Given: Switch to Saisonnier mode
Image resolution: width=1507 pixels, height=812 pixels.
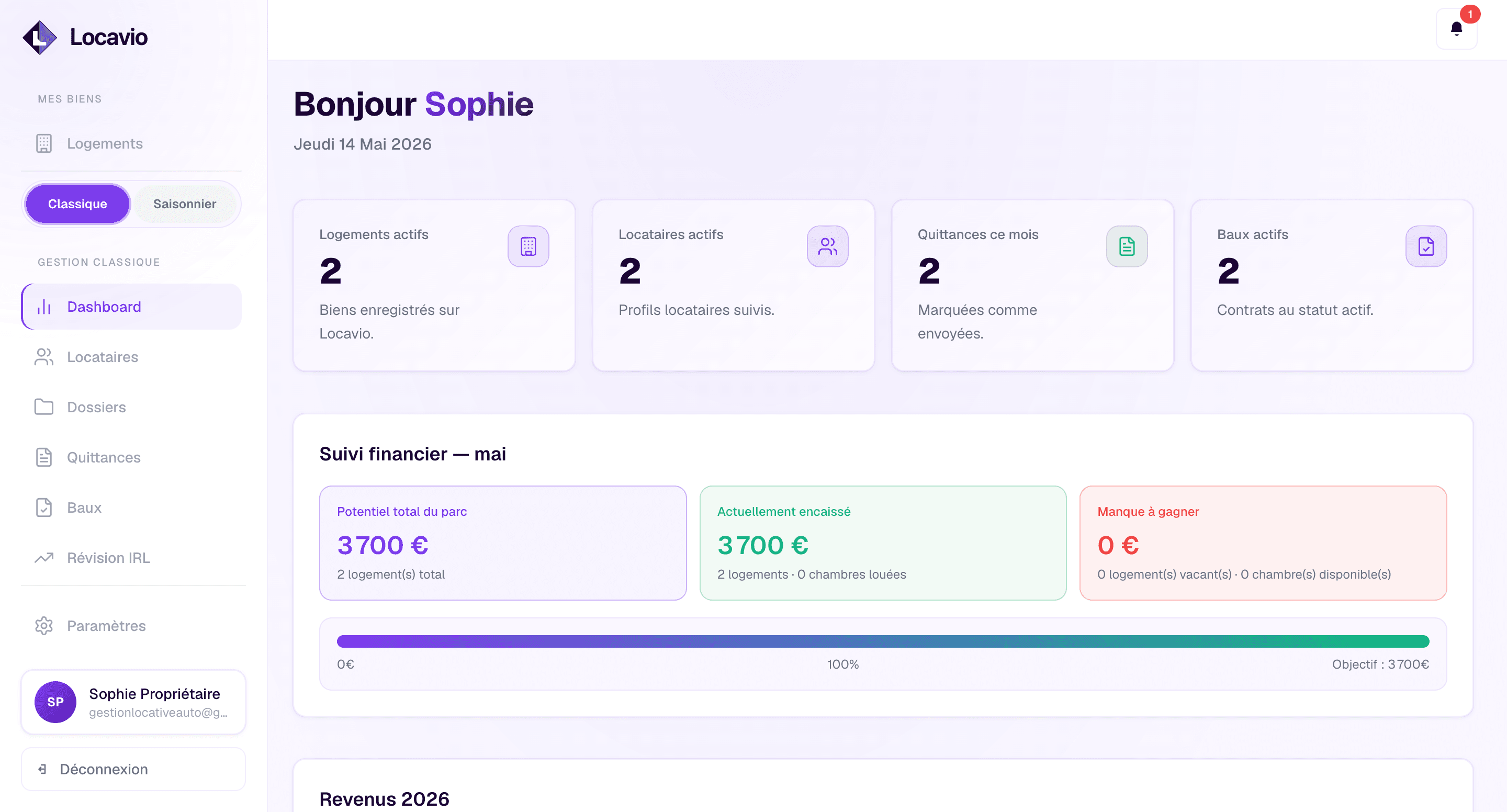Looking at the screenshot, I should tap(185, 204).
